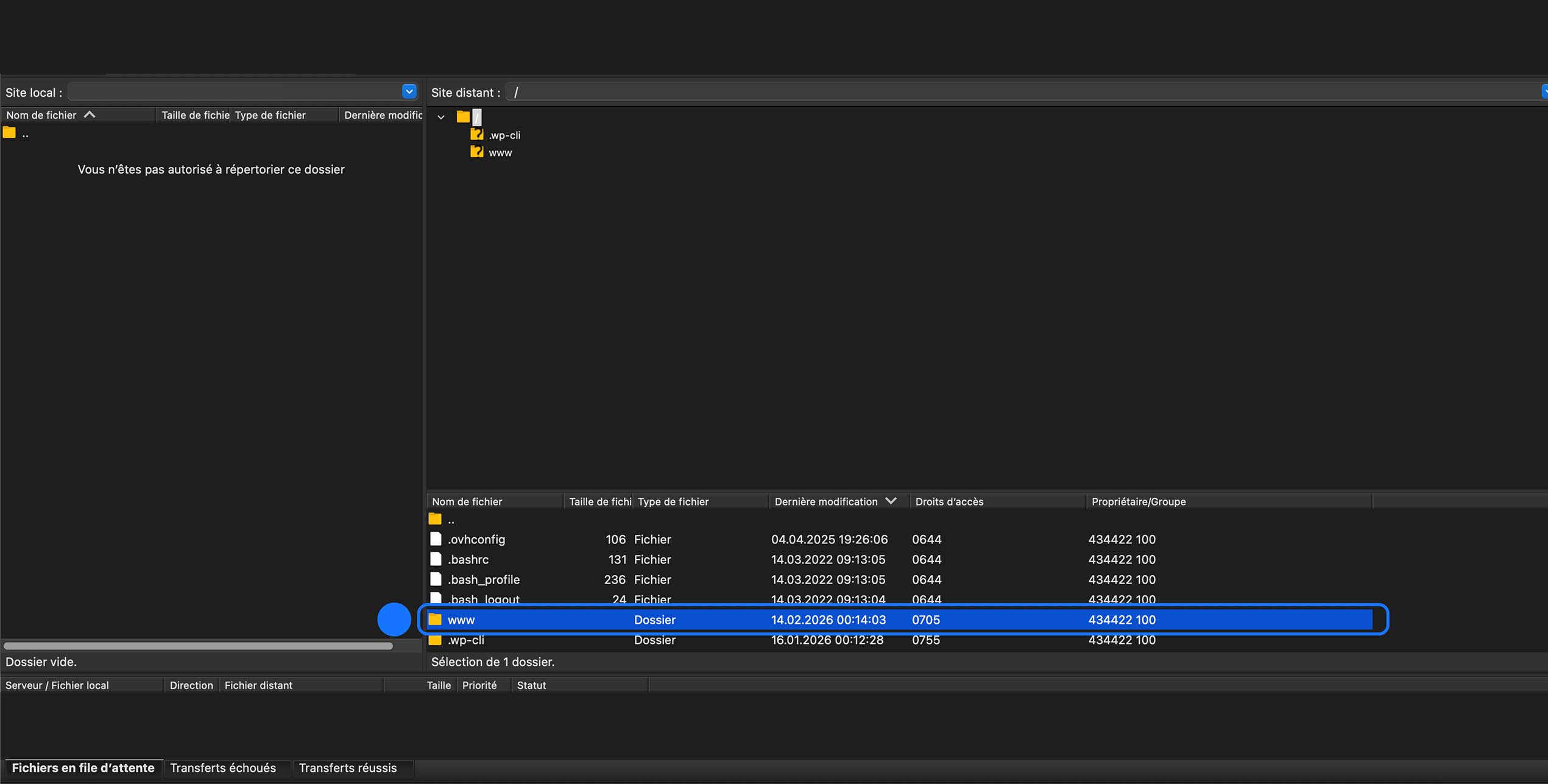This screenshot has height=784, width=1548.
Task: Sort local files by Nom de fichier
Action: coord(41,115)
